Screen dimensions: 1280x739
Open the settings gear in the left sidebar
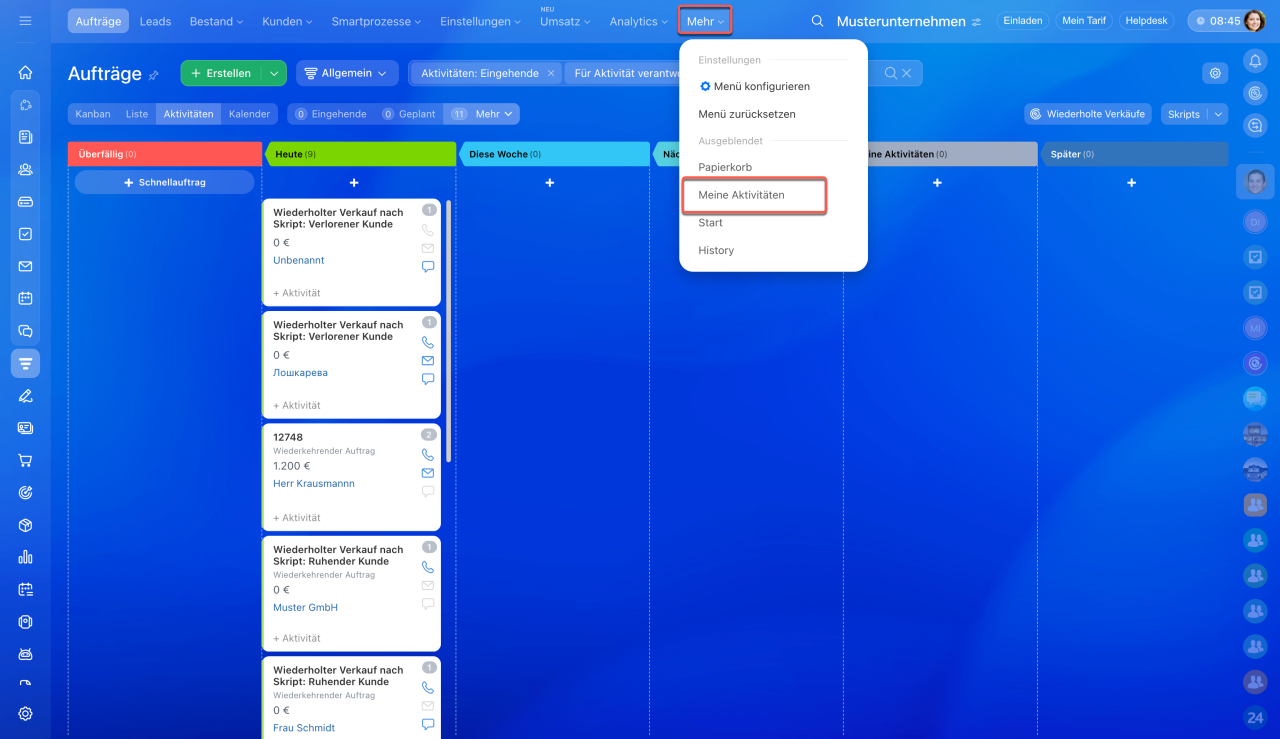[25, 713]
